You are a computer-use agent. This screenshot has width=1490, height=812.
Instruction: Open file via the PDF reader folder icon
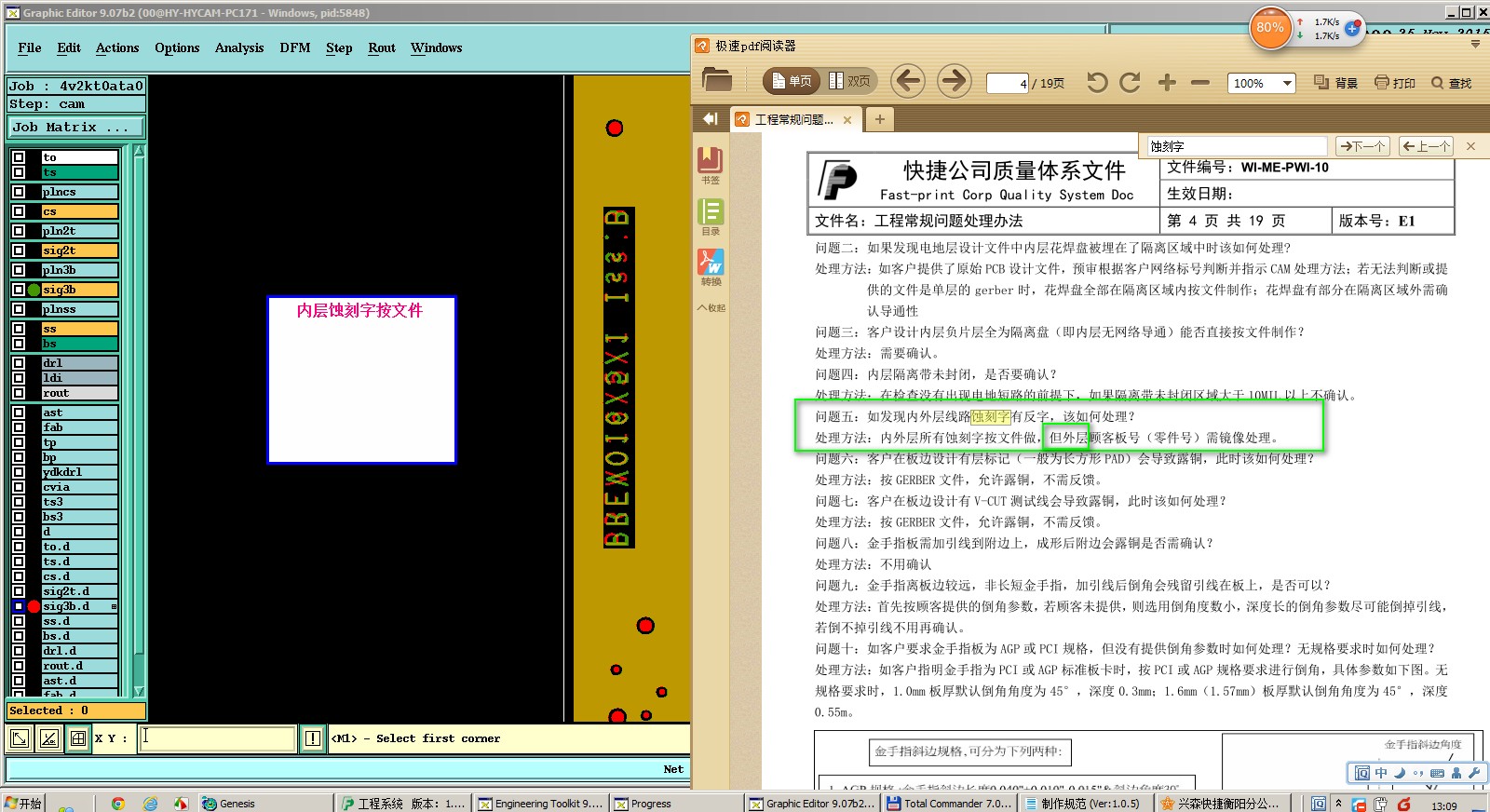tap(716, 81)
